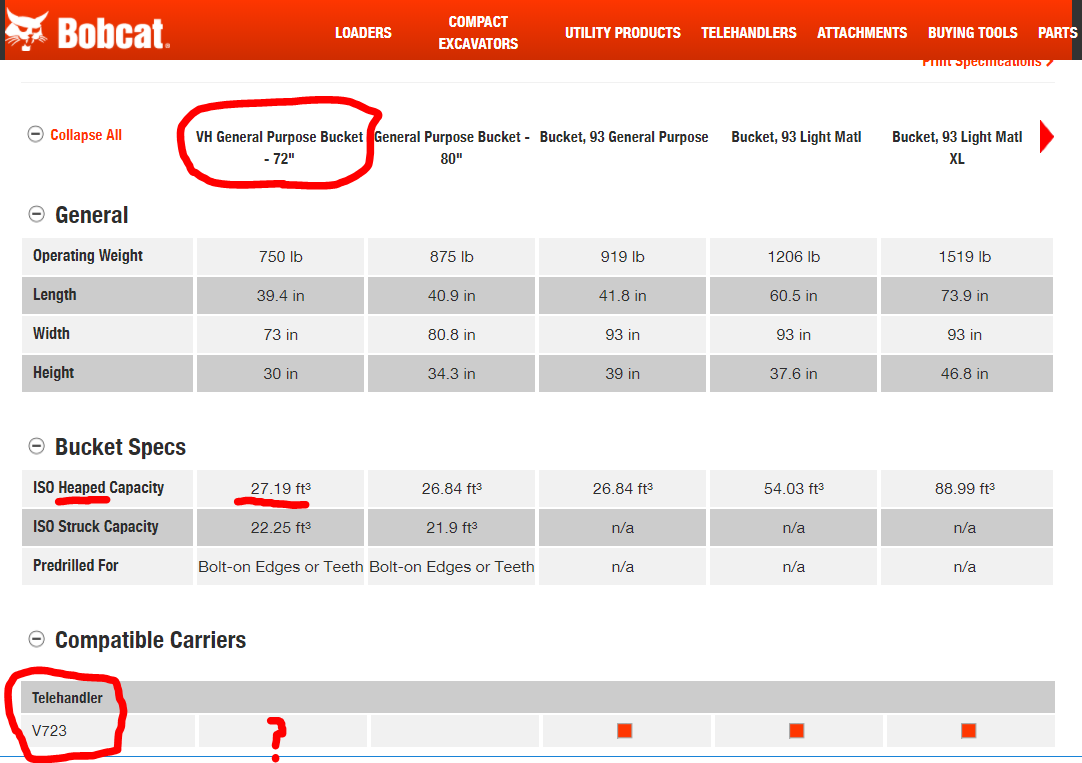Click the 39.4 in length cell
This screenshot has width=1082, height=763.
point(280,295)
